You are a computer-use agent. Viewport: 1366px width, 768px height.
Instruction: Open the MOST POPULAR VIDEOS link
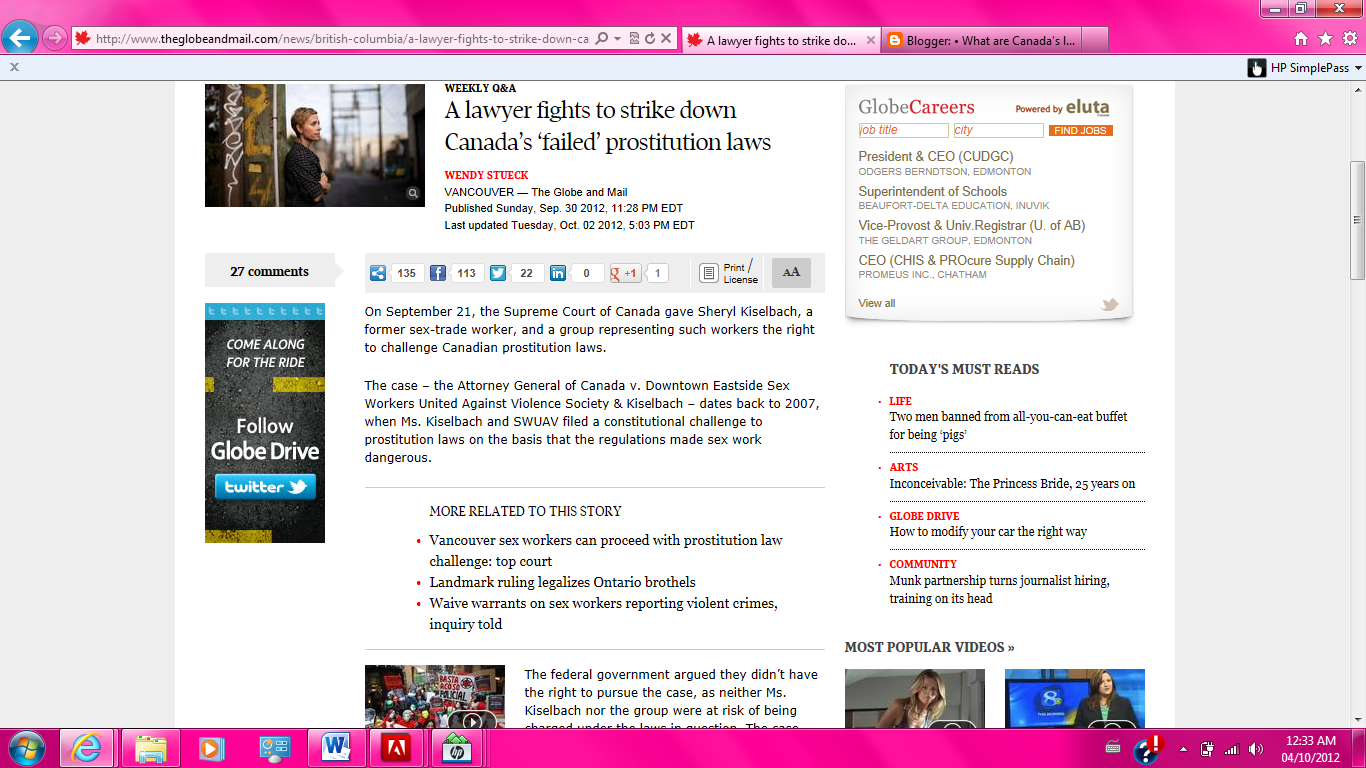click(930, 647)
